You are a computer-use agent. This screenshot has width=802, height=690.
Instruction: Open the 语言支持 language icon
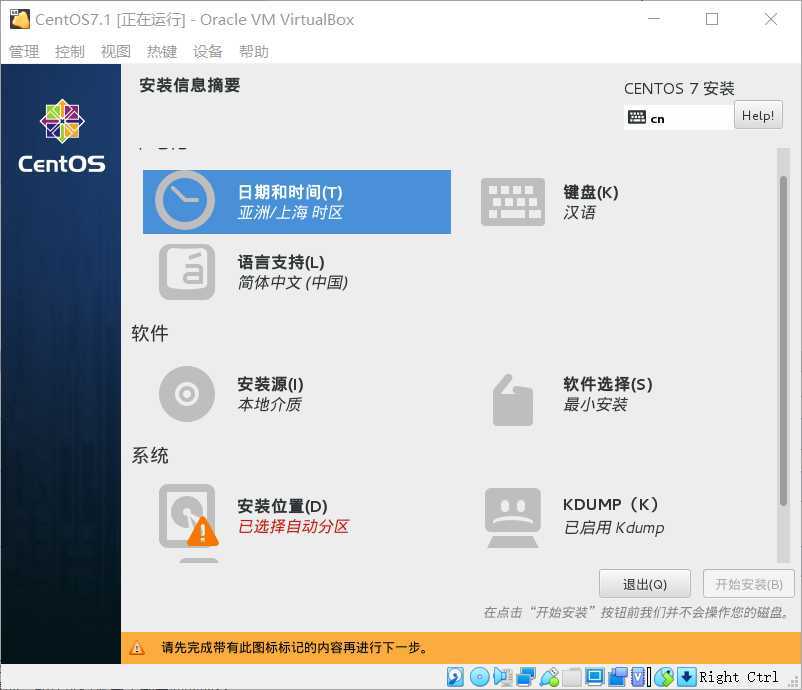coord(187,272)
